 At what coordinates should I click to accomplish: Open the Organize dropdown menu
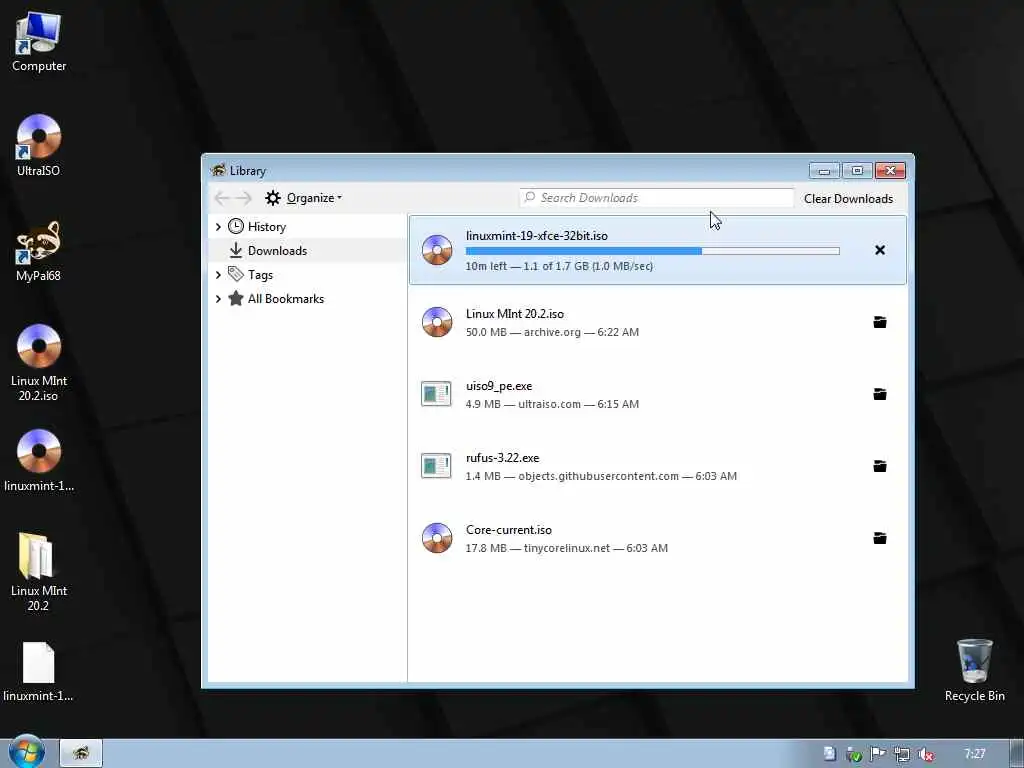tap(304, 198)
